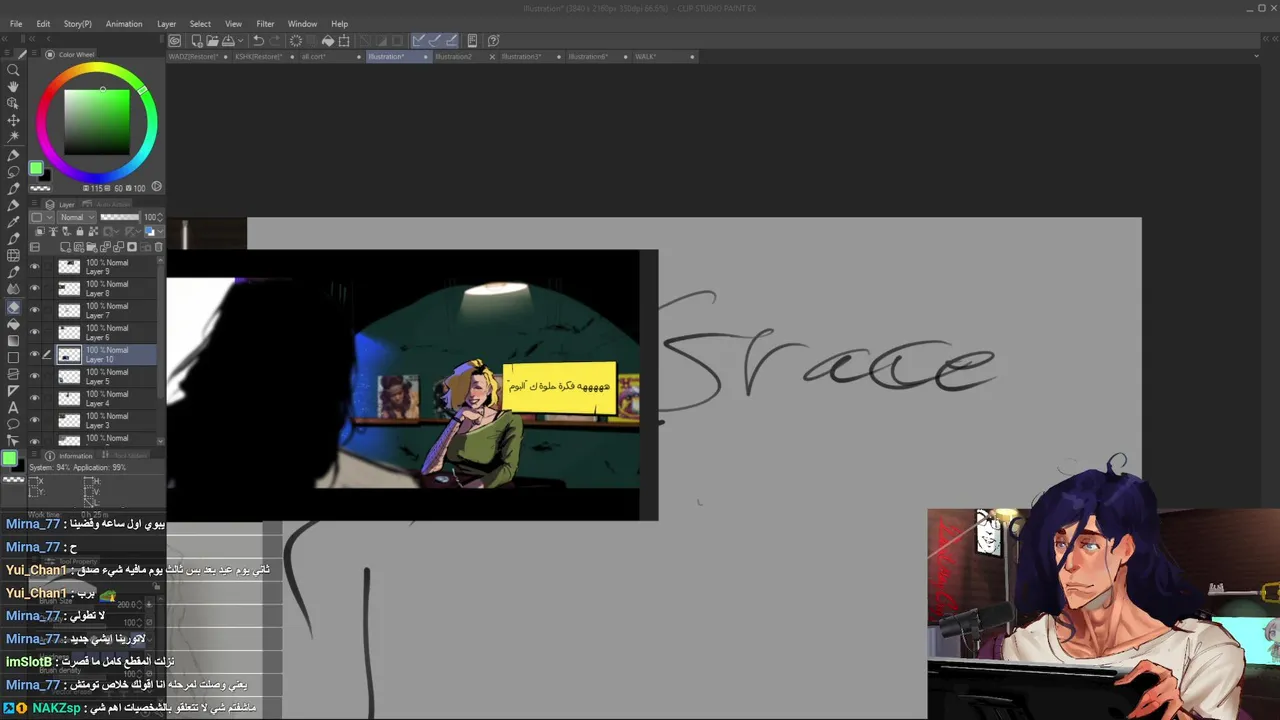Image resolution: width=1280 pixels, height=720 pixels.
Task: Hide Layer 5 visibility eye
Action: tap(35, 377)
